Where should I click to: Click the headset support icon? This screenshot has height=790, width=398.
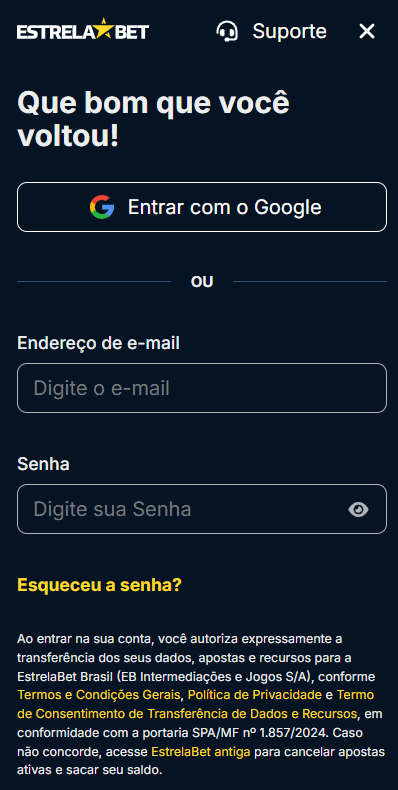click(x=227, y=31)
